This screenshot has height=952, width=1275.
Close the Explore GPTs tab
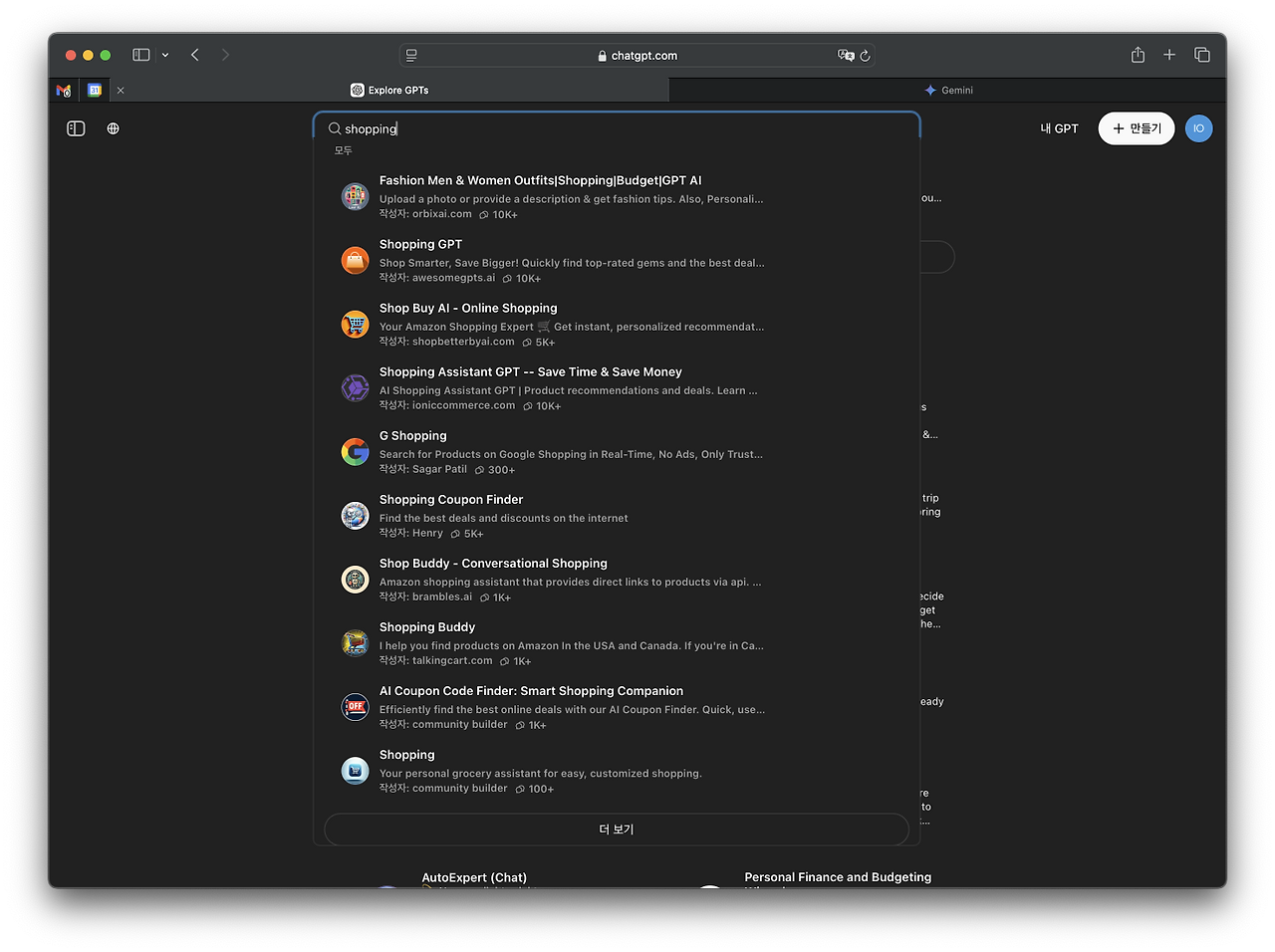tap(121, 90)
